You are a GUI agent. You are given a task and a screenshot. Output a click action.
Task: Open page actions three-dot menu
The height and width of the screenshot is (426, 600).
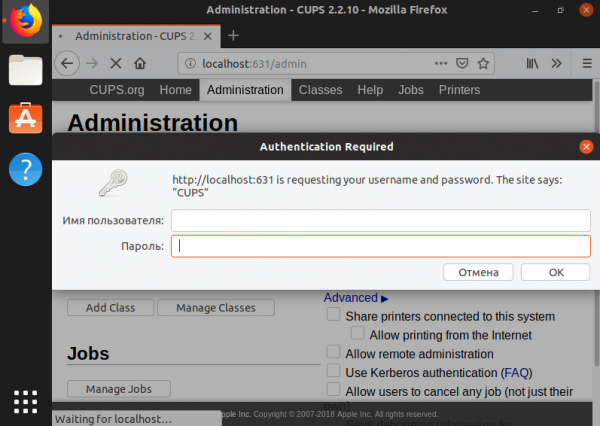click(441, 64)
